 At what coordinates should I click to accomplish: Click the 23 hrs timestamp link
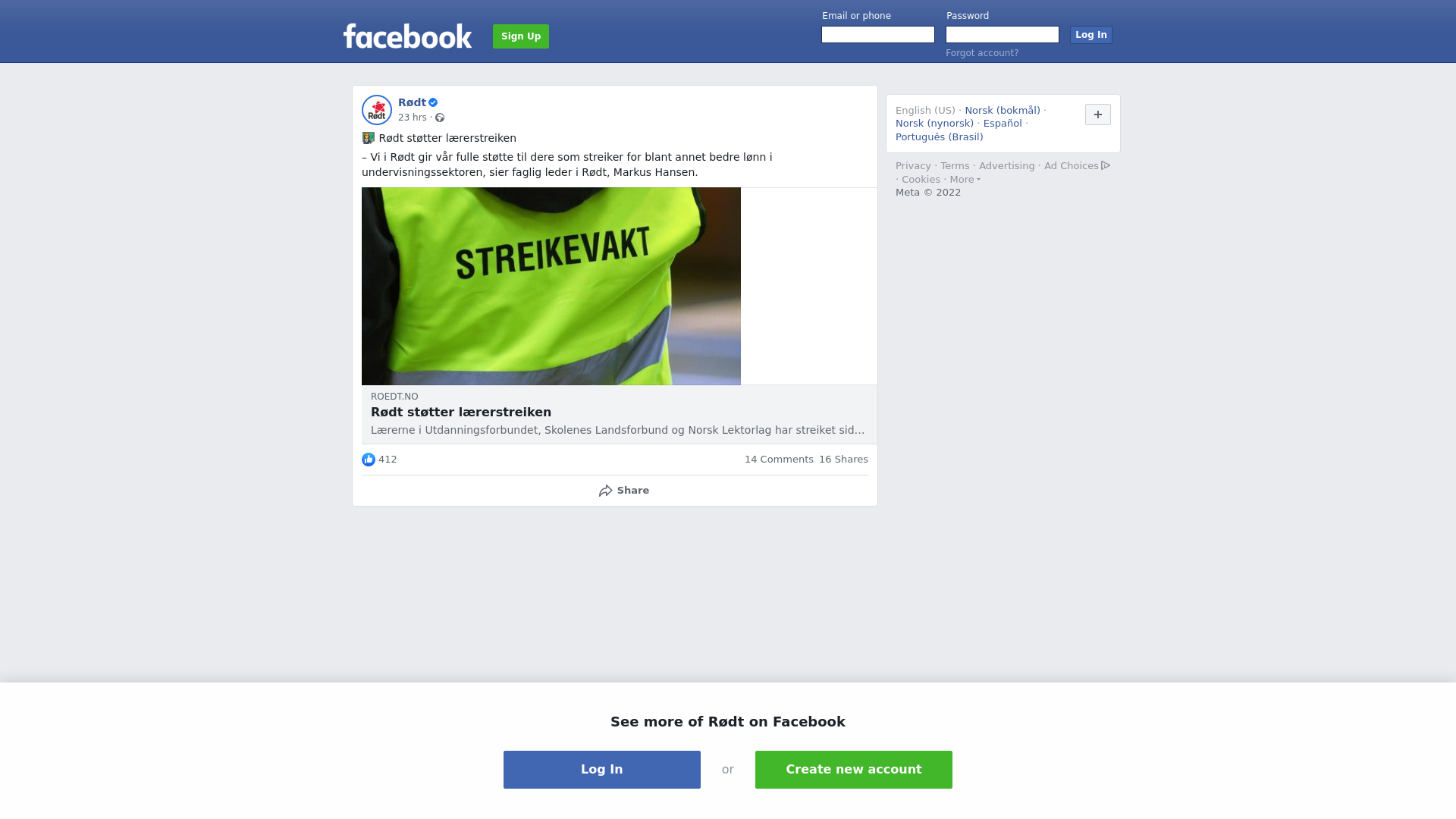[x=413, y=118]
